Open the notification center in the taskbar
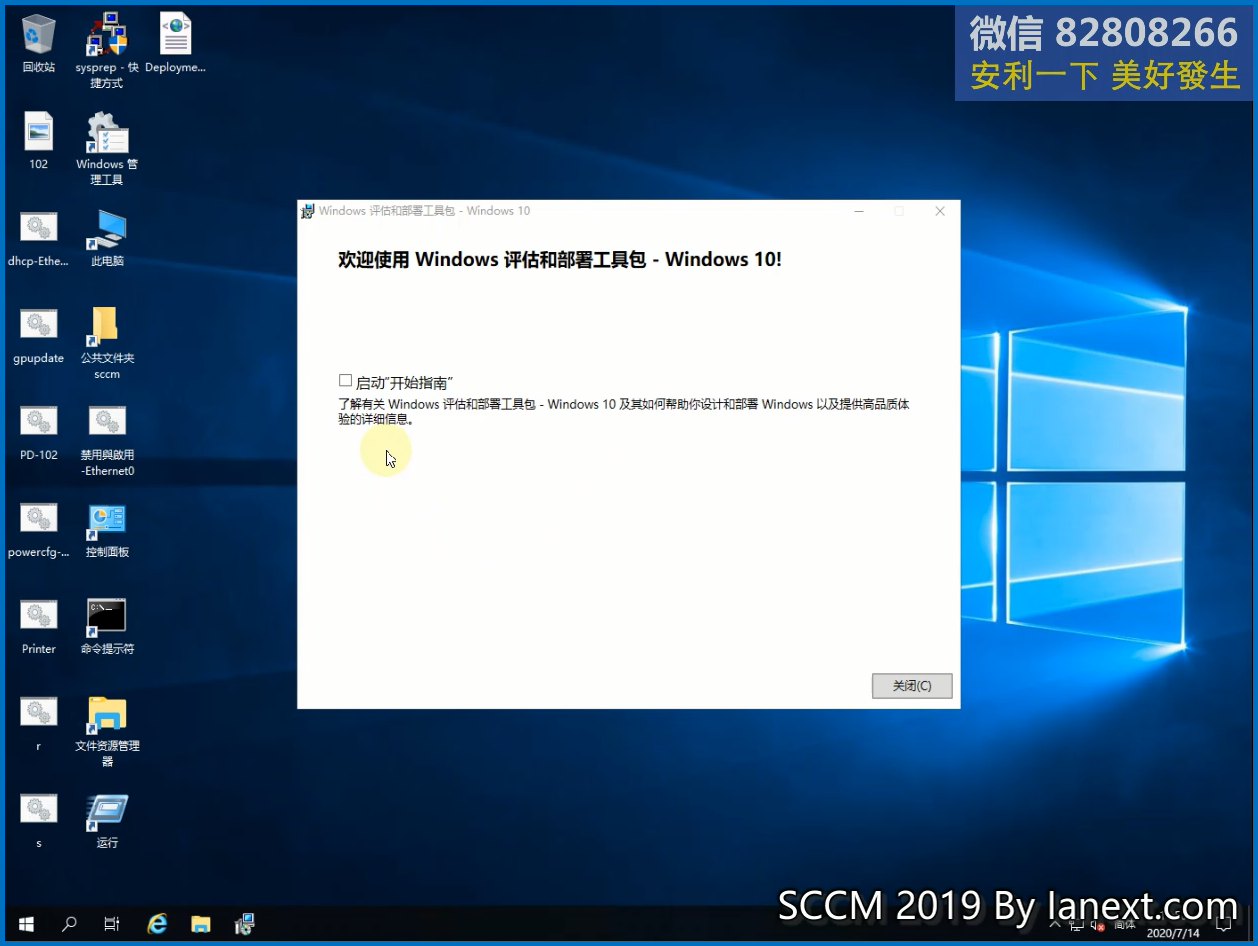 (x=1223, y=924)
